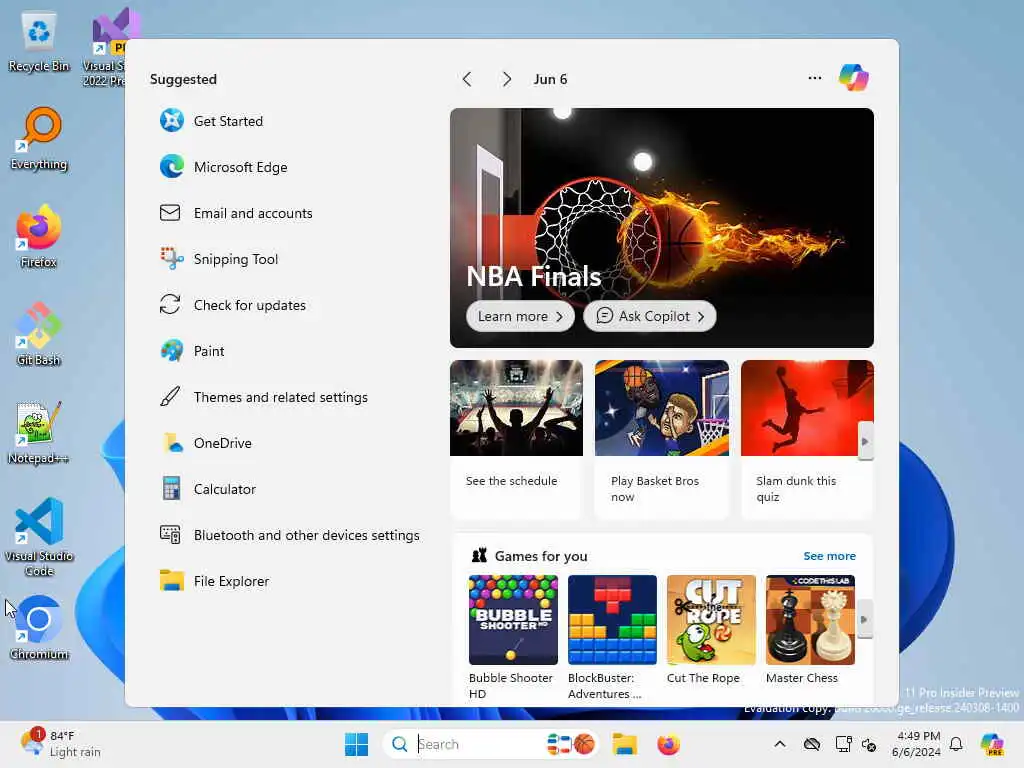Viewport: 1024px width, 768px height.
Task: Click the Copilot logo in the search panel
Action: coord(854,78)
